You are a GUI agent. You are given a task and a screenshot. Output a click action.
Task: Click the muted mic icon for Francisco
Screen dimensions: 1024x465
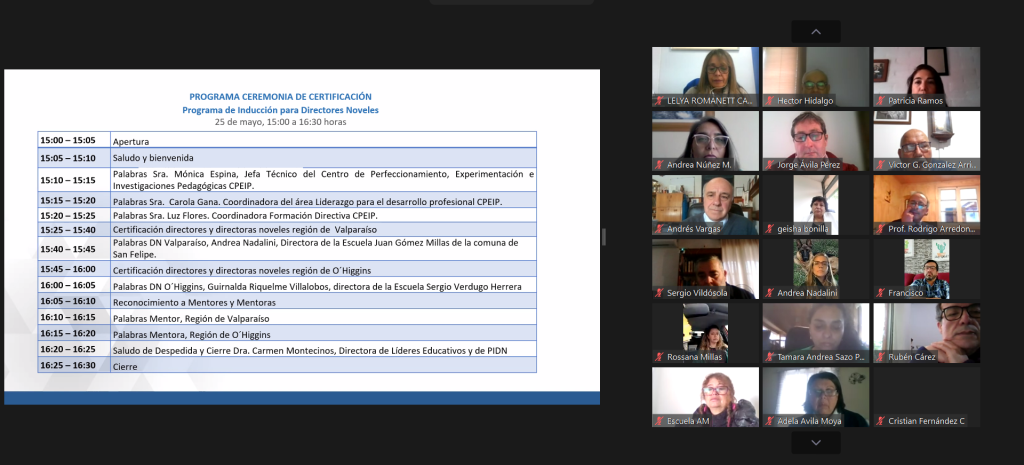pos(880,293)
